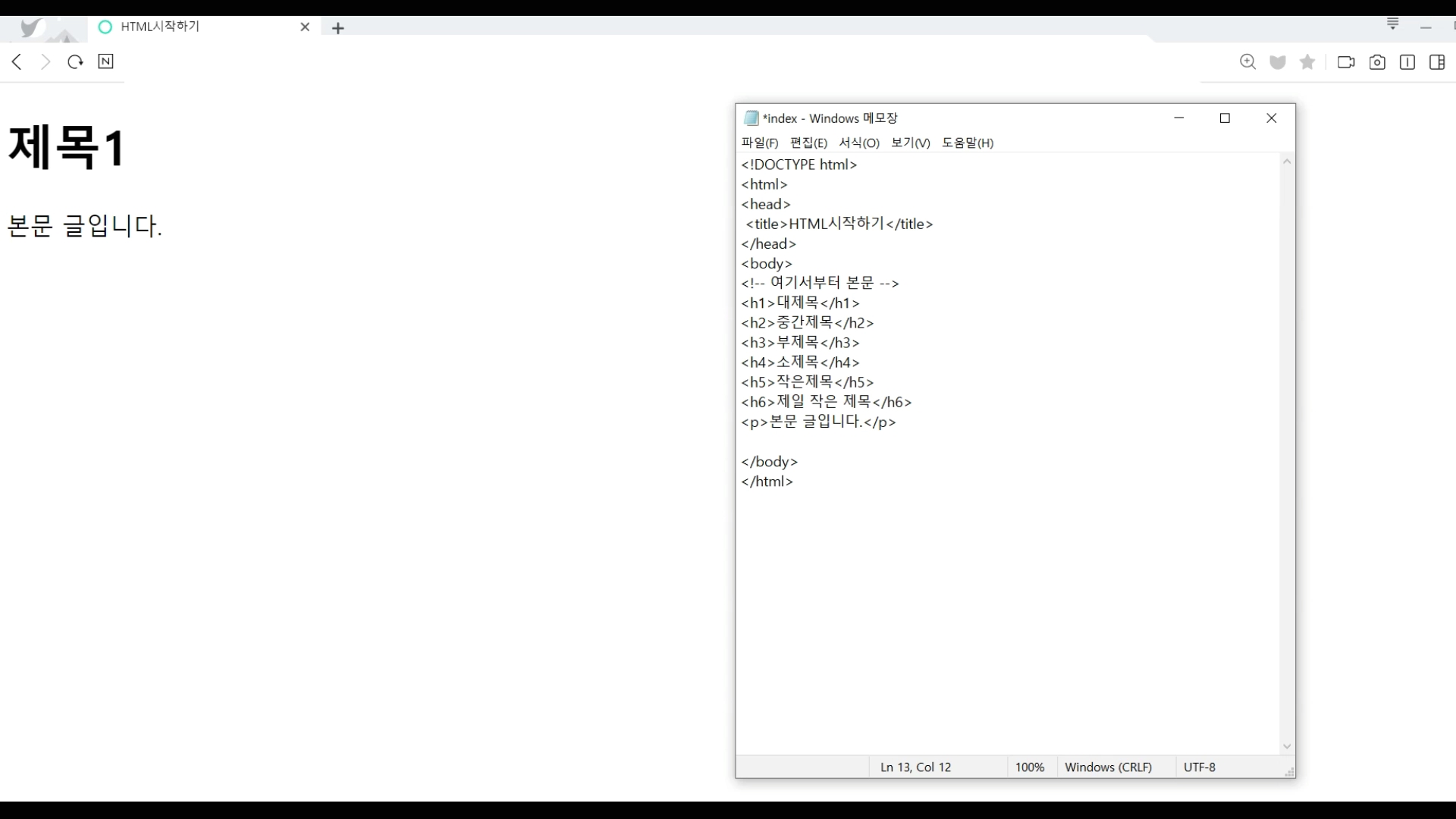Open the 서식(O) menu in Notepad
This screenshot has width=1456, height=819.
point(858,143)
